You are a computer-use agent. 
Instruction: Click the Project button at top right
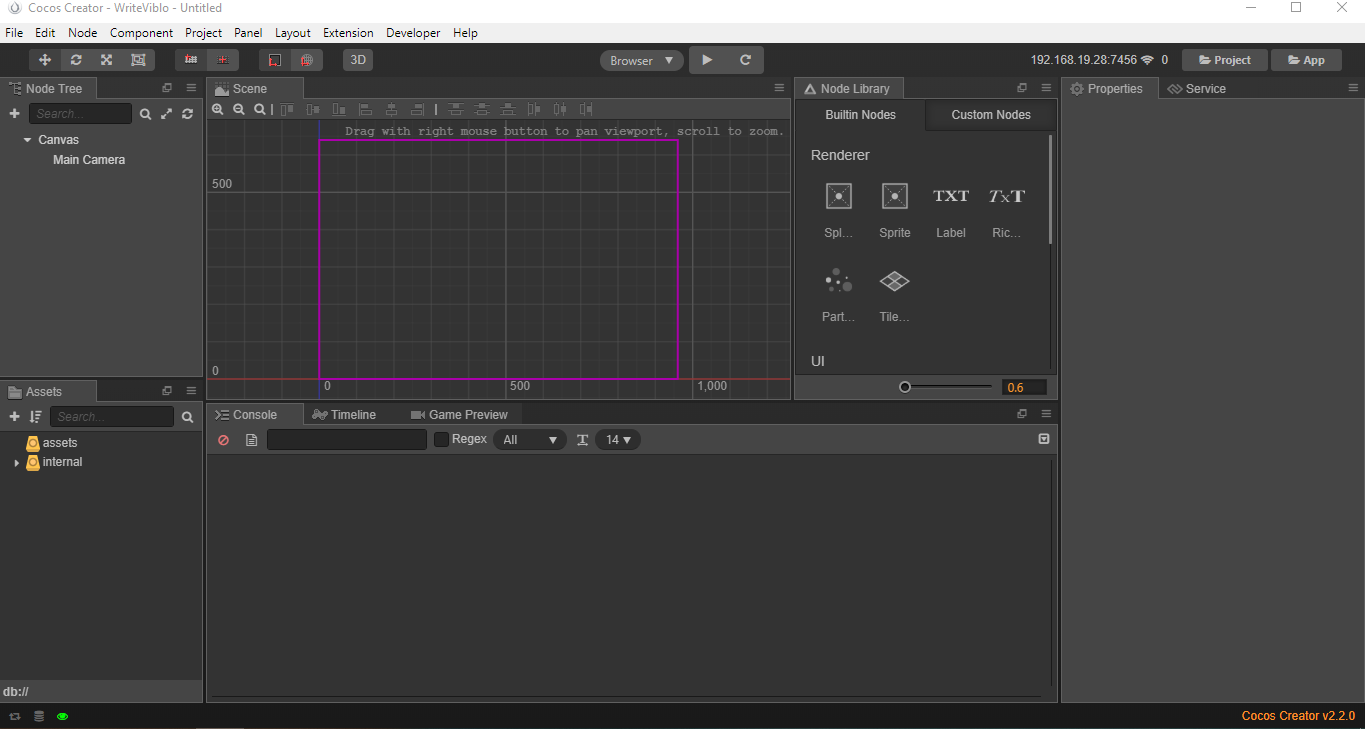pos(1224,60)
